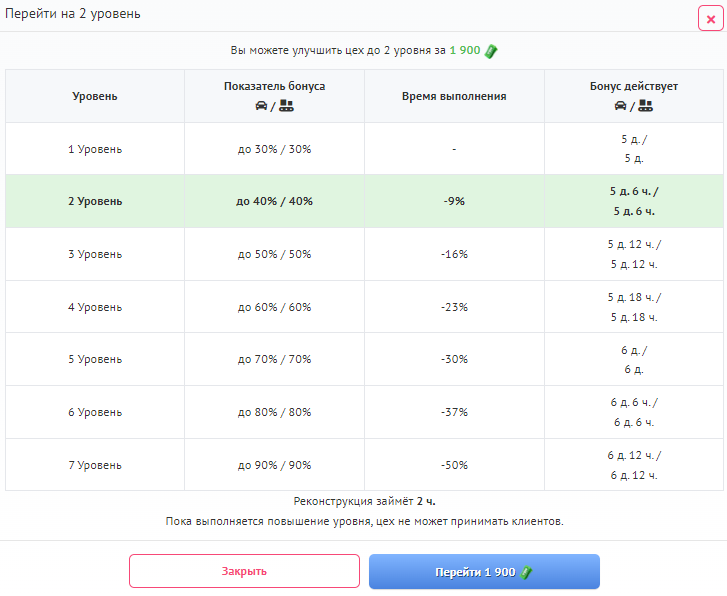Click the conveyor icon under Показатель бонуса
The image size is (727, 596).
pos(286,106)
